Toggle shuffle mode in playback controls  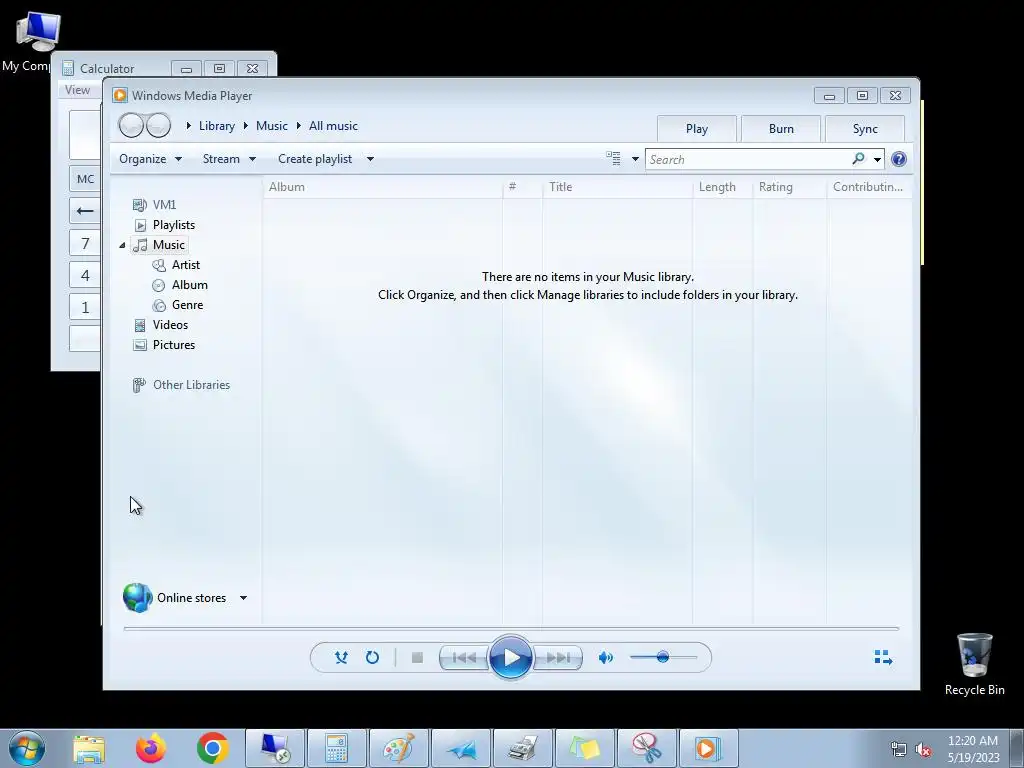(341, 658)
